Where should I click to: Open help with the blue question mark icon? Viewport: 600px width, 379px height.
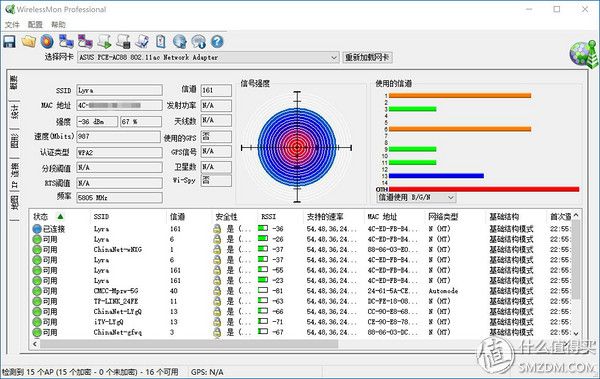pyautogui.click(x=217, y=41)
